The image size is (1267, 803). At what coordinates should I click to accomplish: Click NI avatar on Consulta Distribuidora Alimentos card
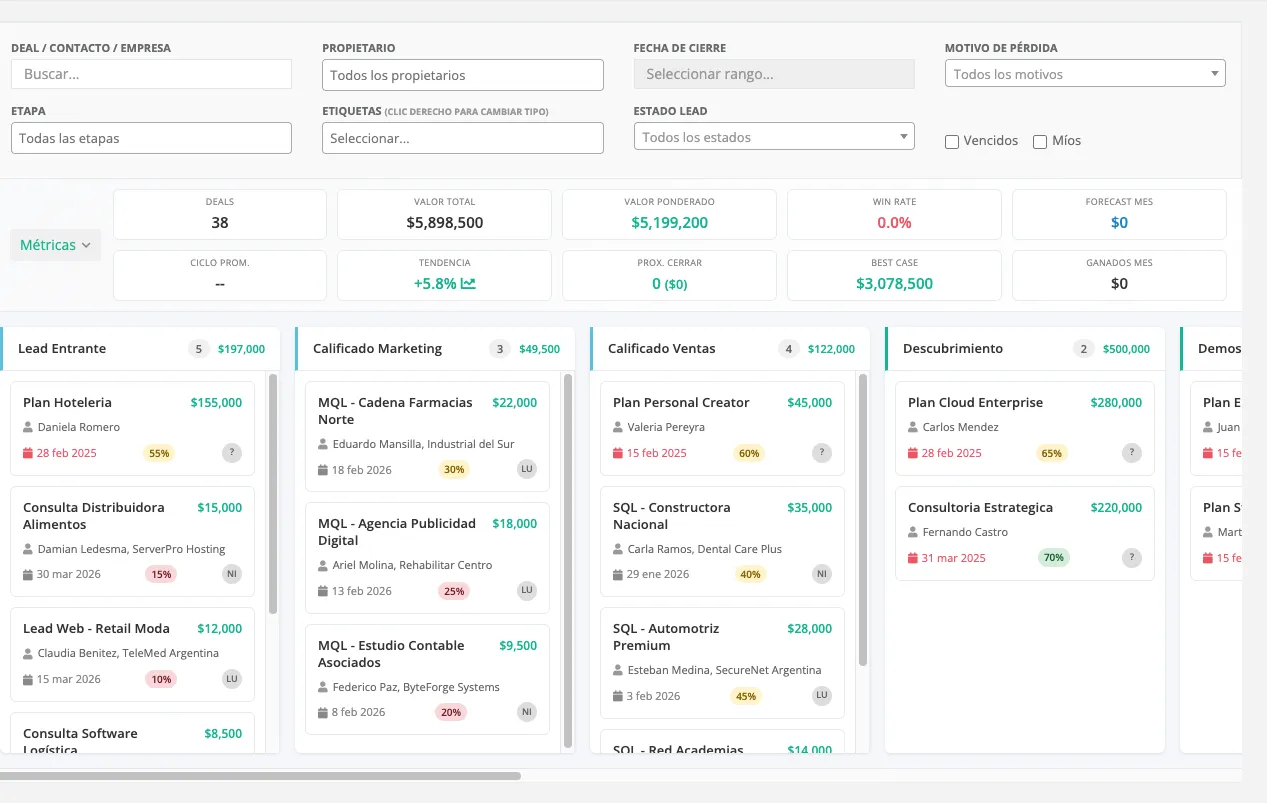(232, 574)
